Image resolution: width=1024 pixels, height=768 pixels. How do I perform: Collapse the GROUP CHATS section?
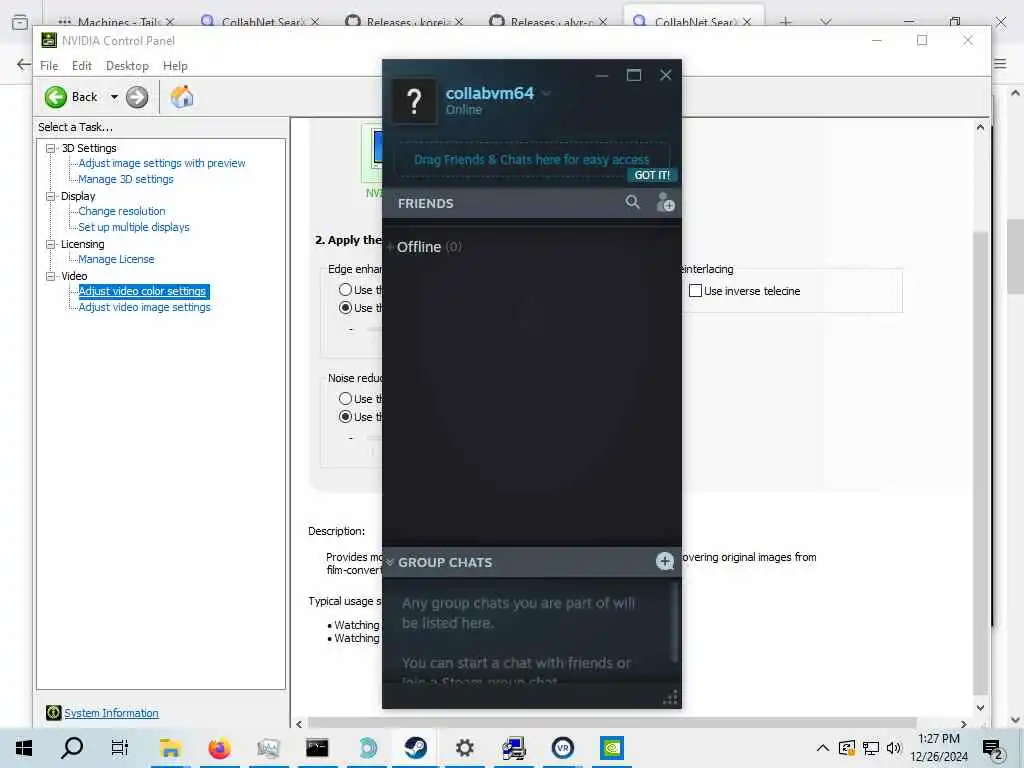coord(390,562)
